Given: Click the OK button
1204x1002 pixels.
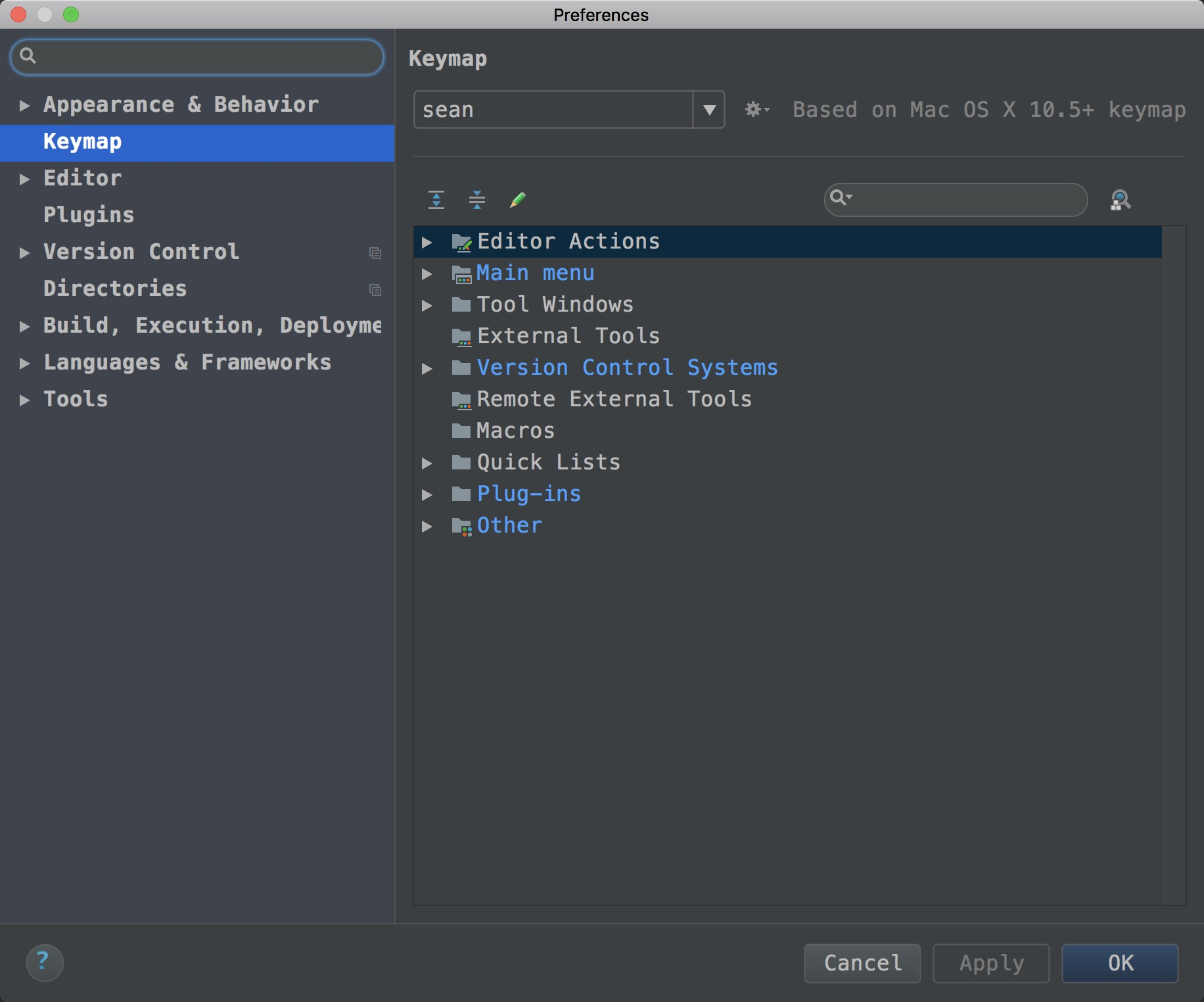Looking at the screenshot, I should click(x=1120, y=963).
